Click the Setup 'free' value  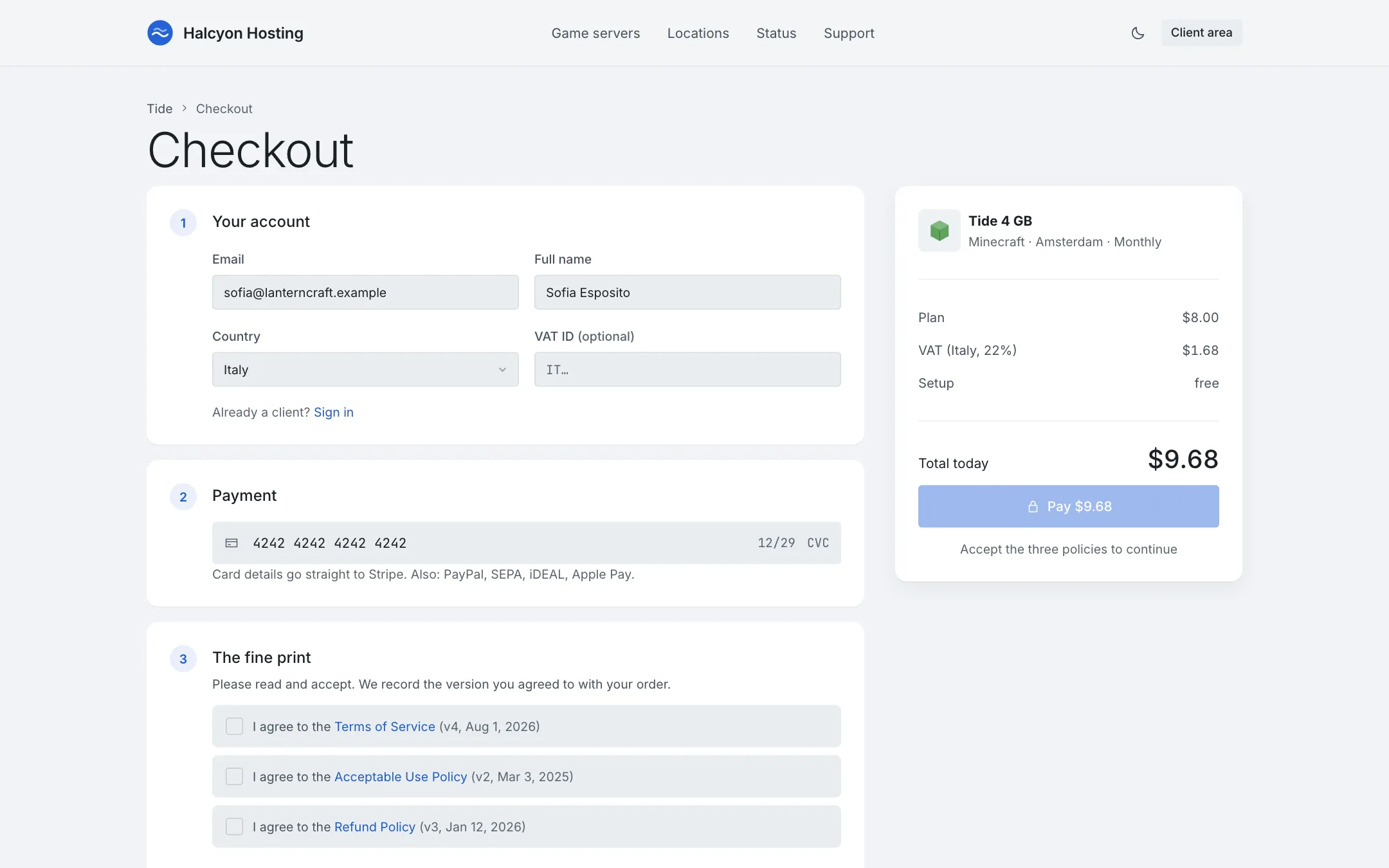coord(1206,383)
